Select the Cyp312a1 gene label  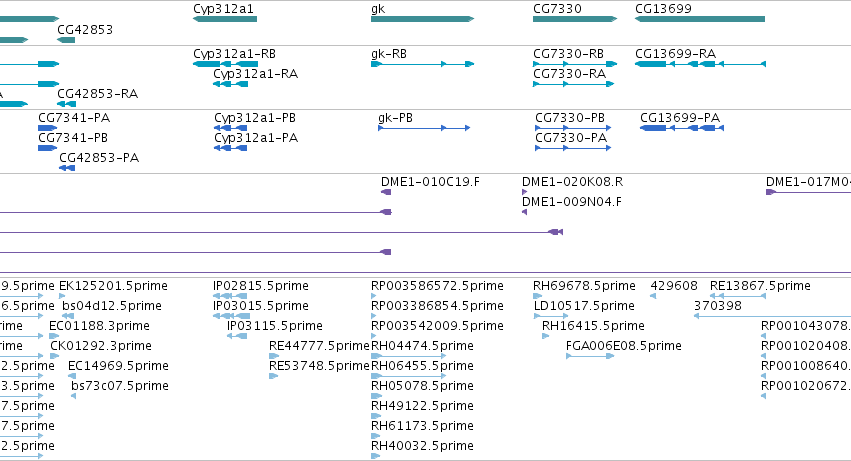point(223,9)
